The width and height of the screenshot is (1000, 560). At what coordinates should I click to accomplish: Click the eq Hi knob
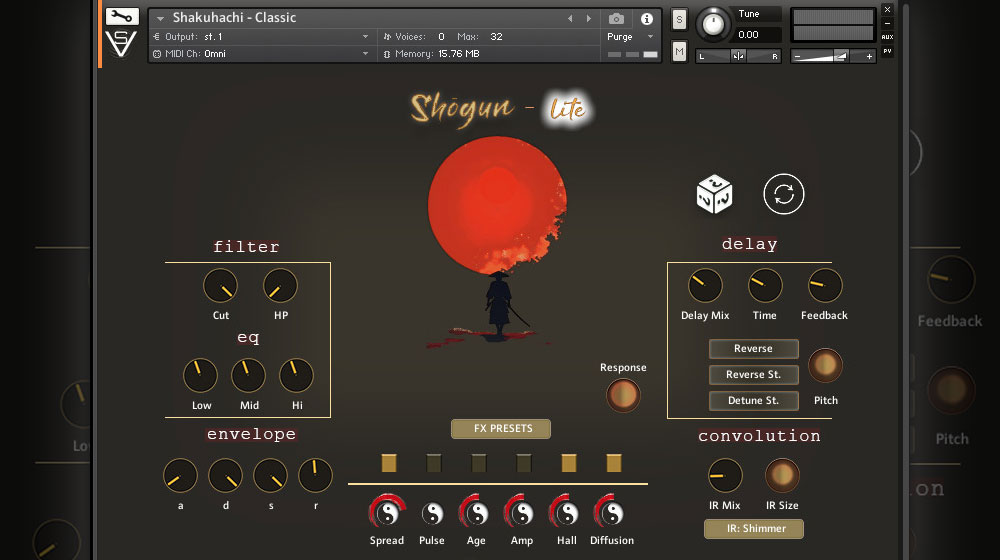click(296, 375)
